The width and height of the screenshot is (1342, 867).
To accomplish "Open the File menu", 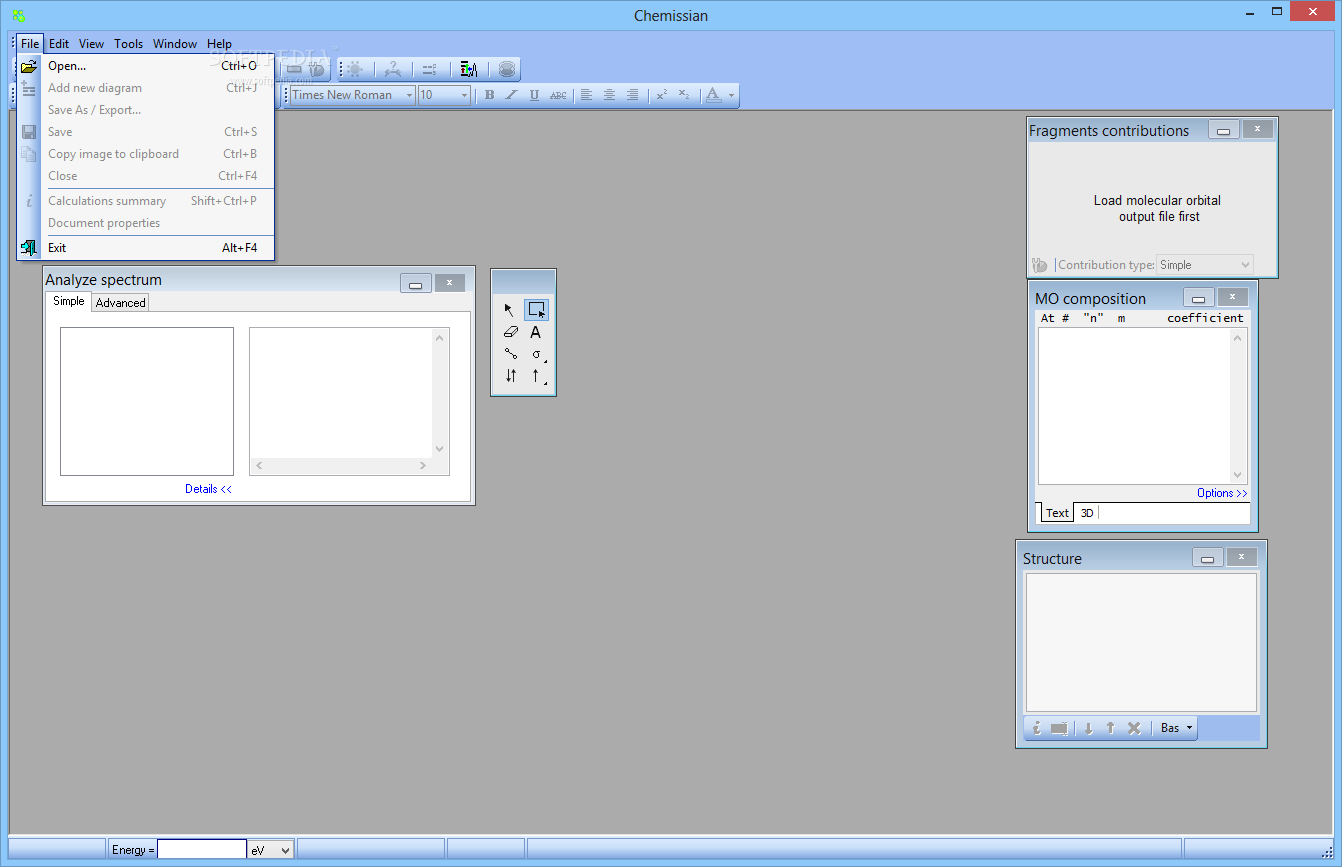I will (30, 44).
